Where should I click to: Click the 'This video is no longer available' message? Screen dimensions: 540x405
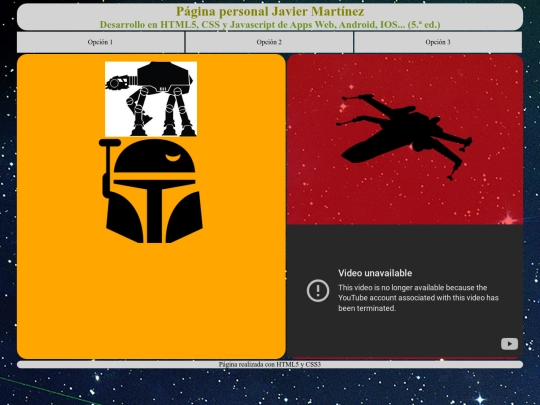[418, 298]
